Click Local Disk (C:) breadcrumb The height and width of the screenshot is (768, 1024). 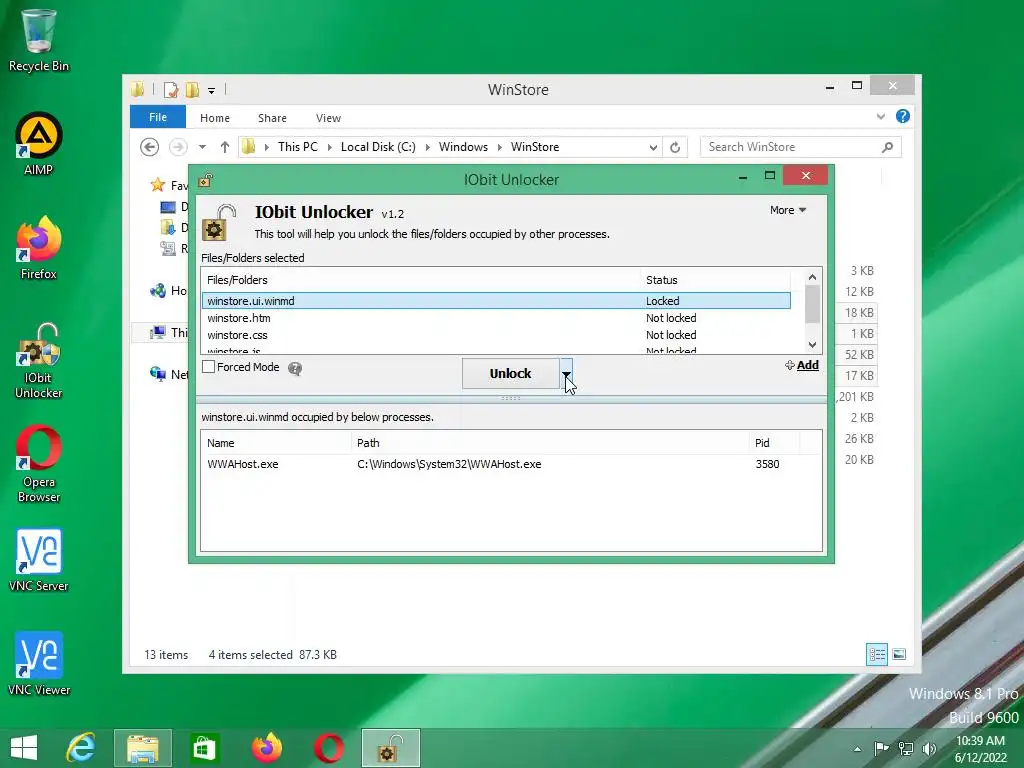point(378,147)
